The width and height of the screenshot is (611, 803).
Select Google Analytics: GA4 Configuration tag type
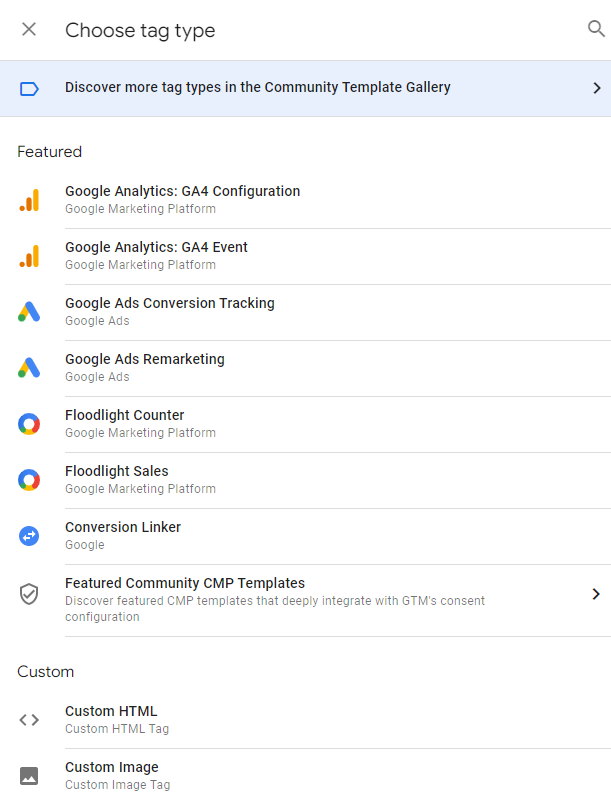(305, 200)
